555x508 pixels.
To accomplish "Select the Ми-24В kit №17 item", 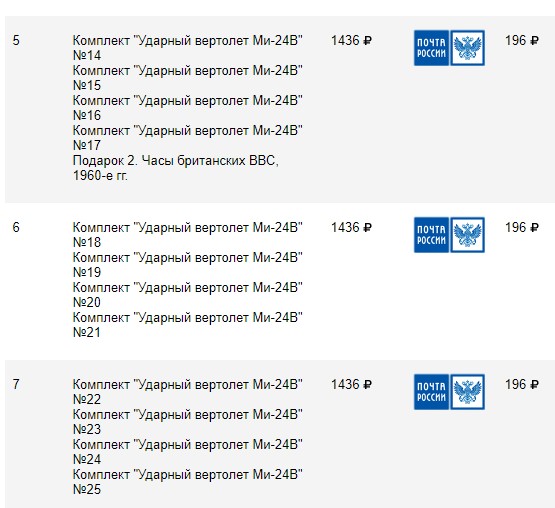I will [x=188, y=138].
